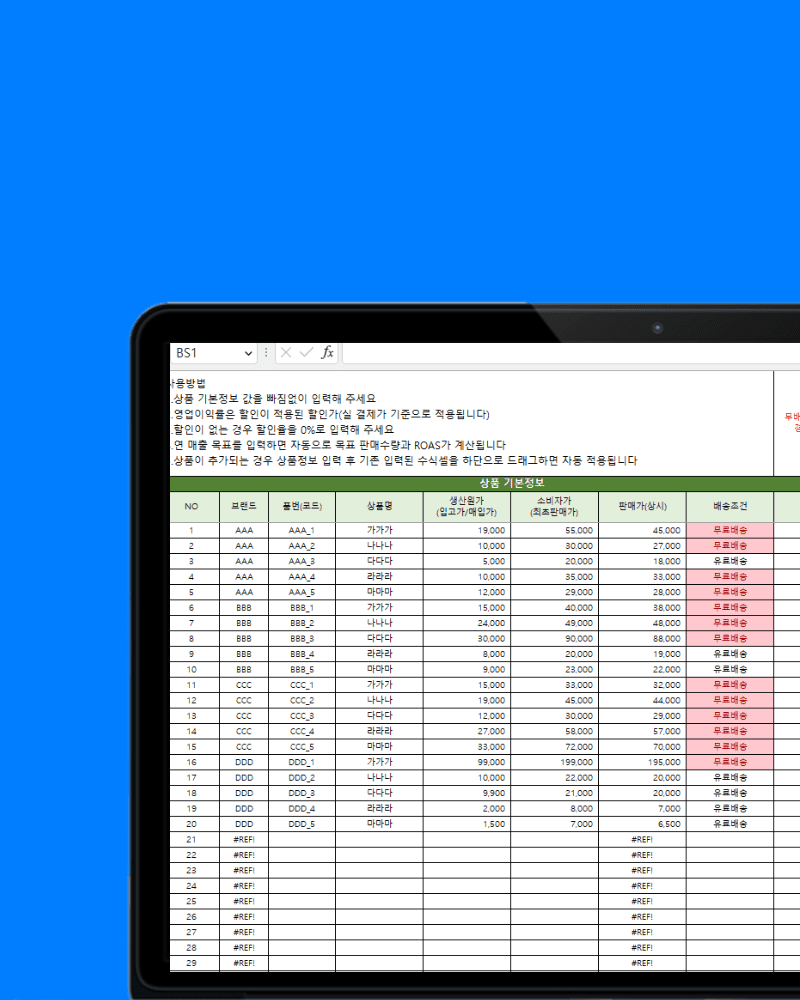Select the NO column header
The height and width of the screenshot is (1000, 800).
[x=195, y=506]
